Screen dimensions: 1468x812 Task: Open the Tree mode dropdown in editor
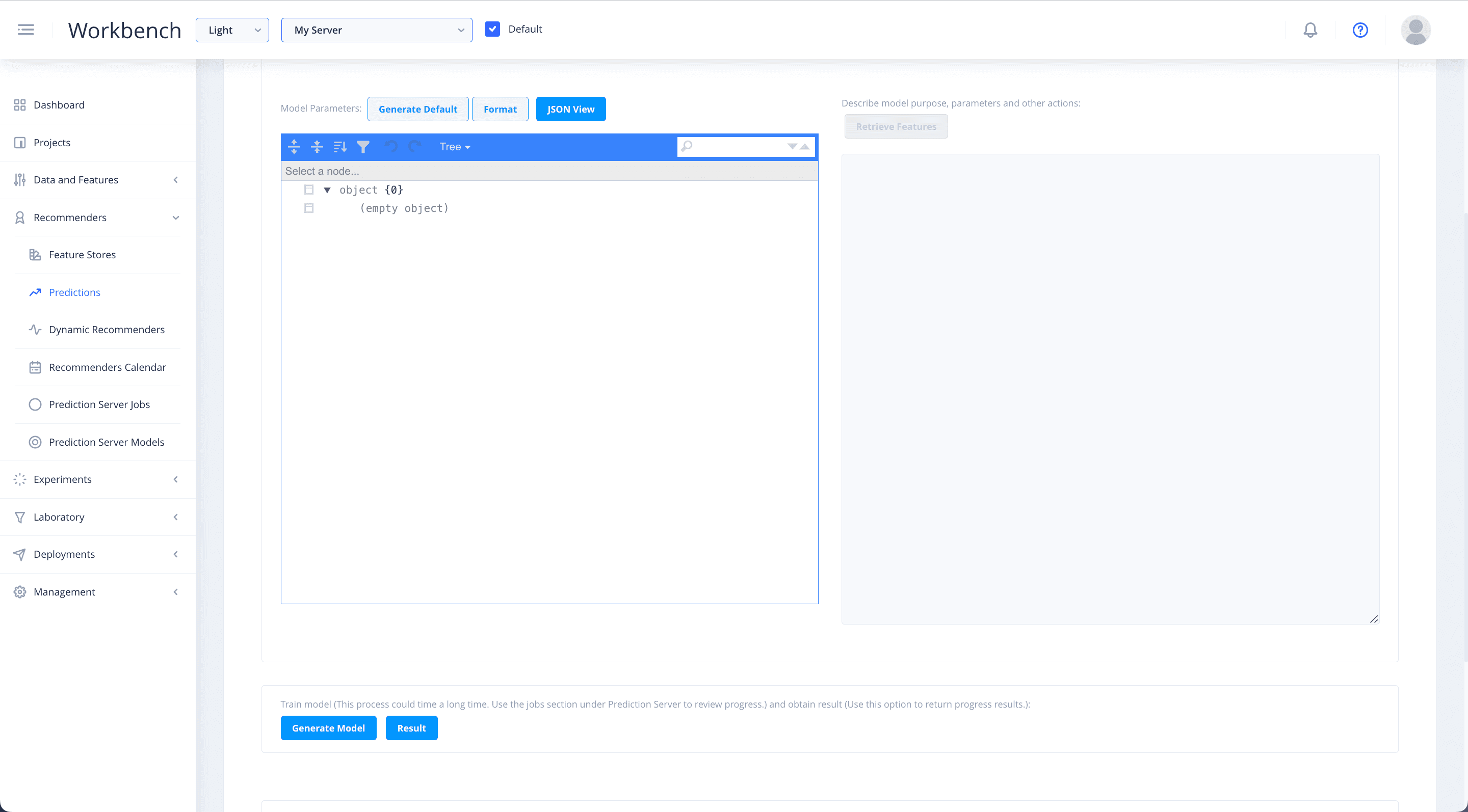tap(454, 147)
